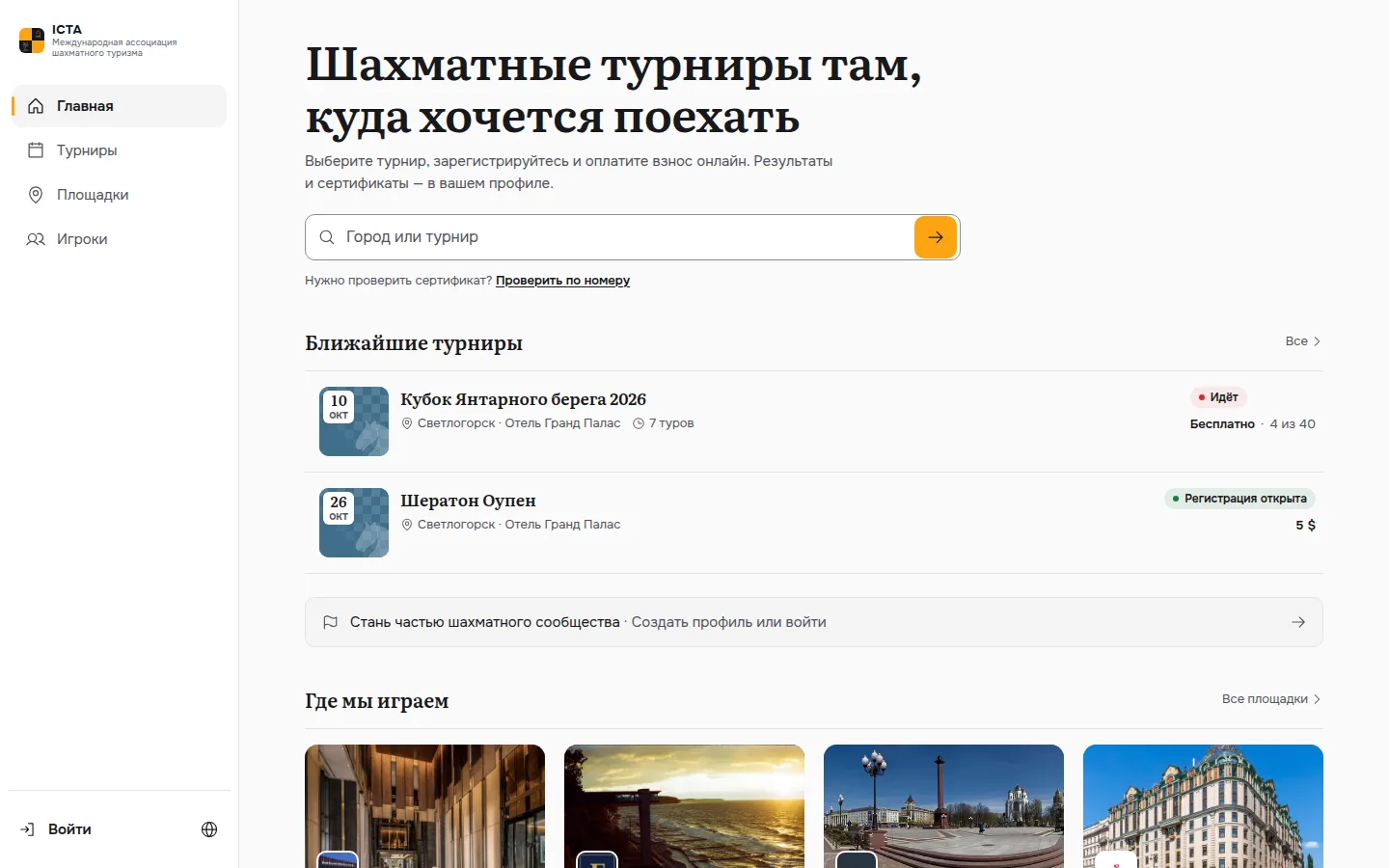View all tournaments via Все link

point(1303,341)
